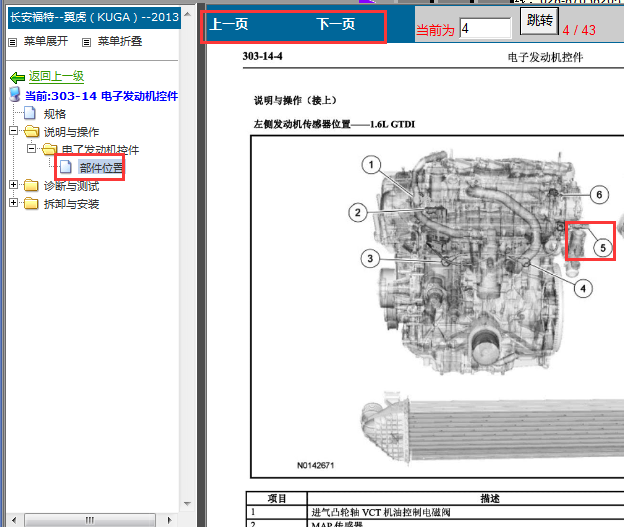Image resolution: width=624 pixels, height=527 pixels.
Task: Click the 说明与操作 folder icon
Action: pos(31,131)
